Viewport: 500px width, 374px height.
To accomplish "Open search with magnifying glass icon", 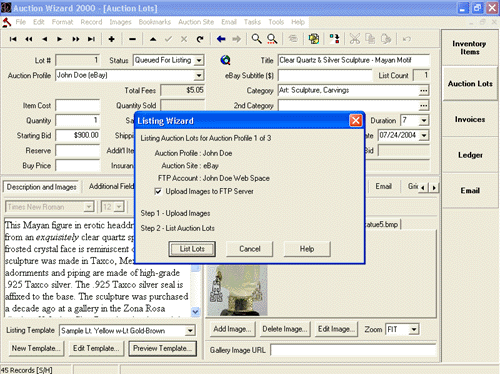I will 256,39.
